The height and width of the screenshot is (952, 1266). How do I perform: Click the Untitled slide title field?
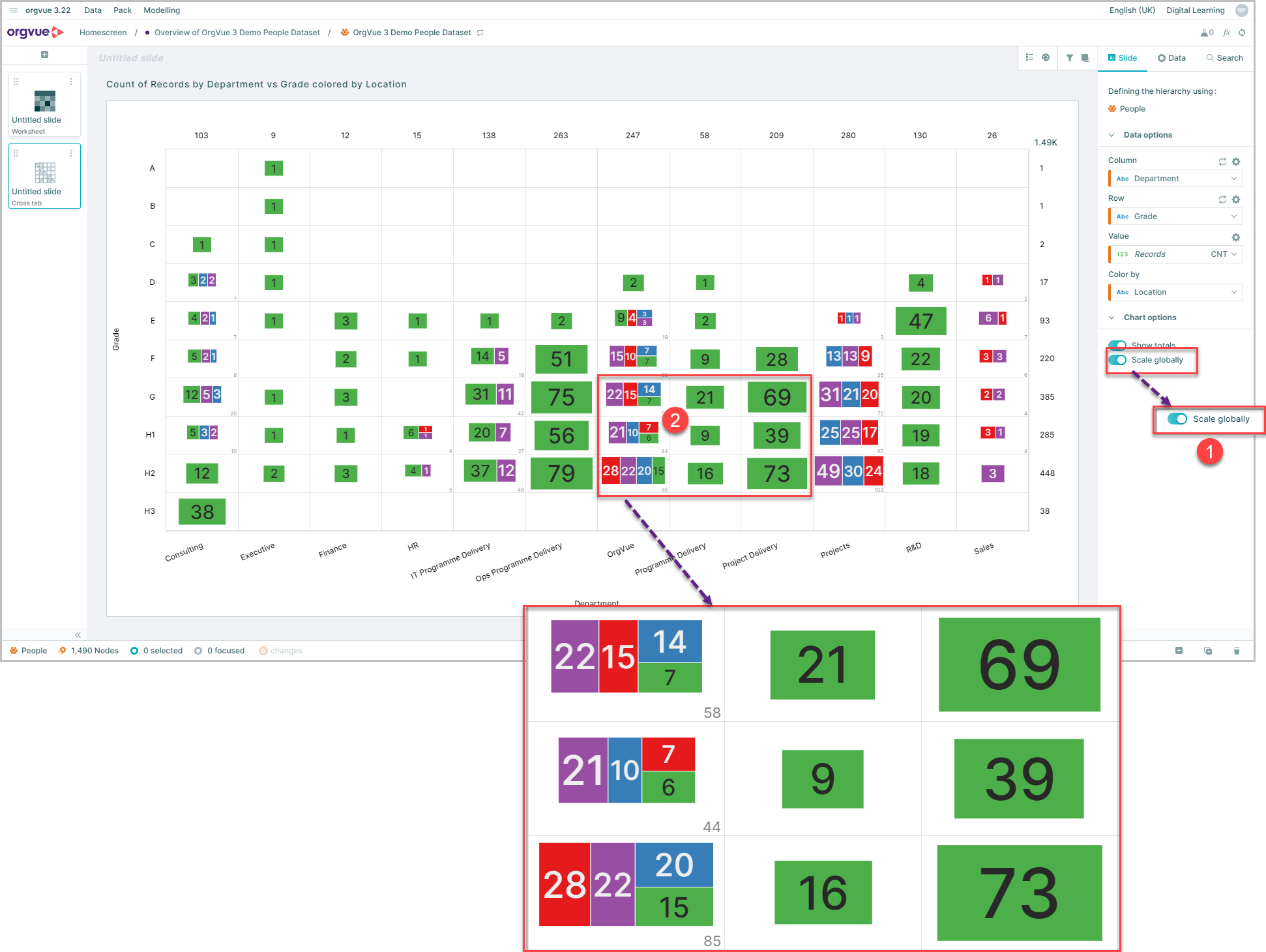click(131, 58)
